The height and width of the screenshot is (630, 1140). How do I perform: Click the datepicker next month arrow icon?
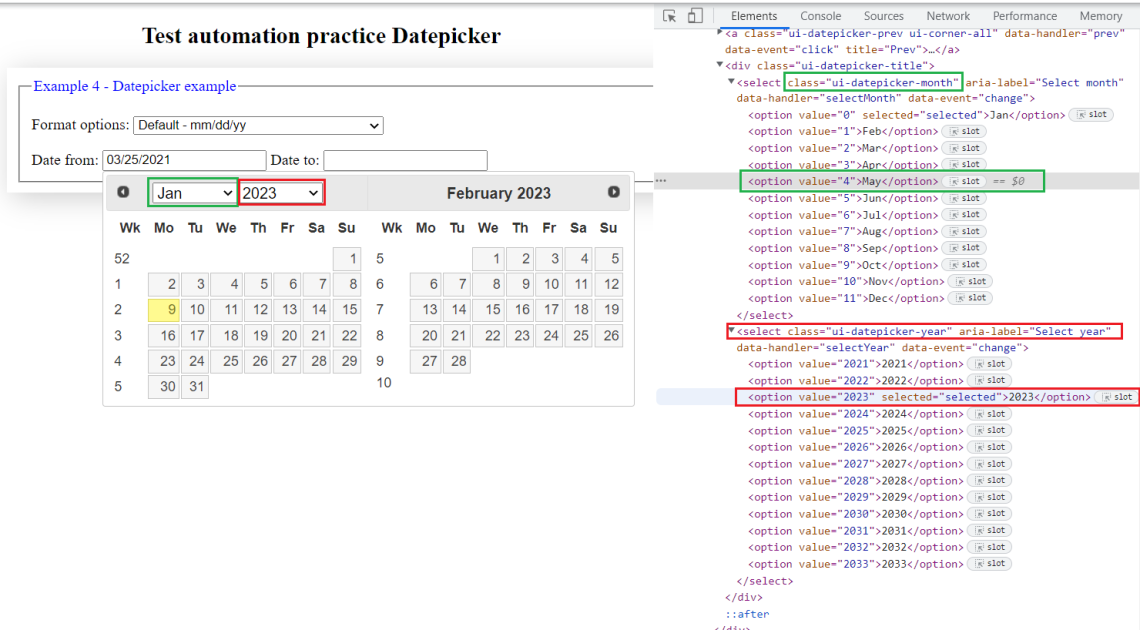[614, 192]
